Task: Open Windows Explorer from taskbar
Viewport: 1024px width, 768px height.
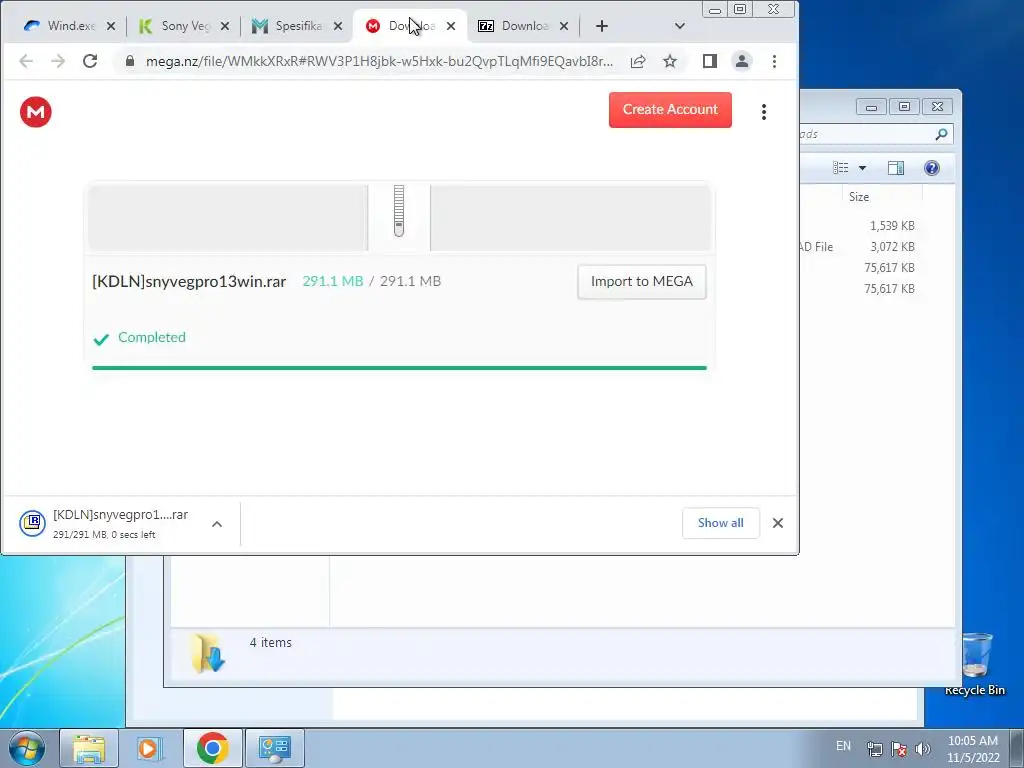Action: pyautogui.click(x=89, y=748)
